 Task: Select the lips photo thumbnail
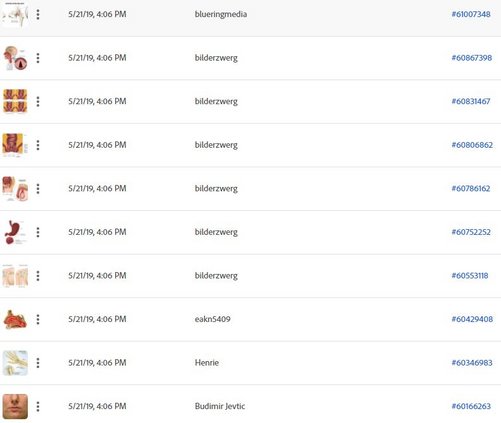coord(15,406)
